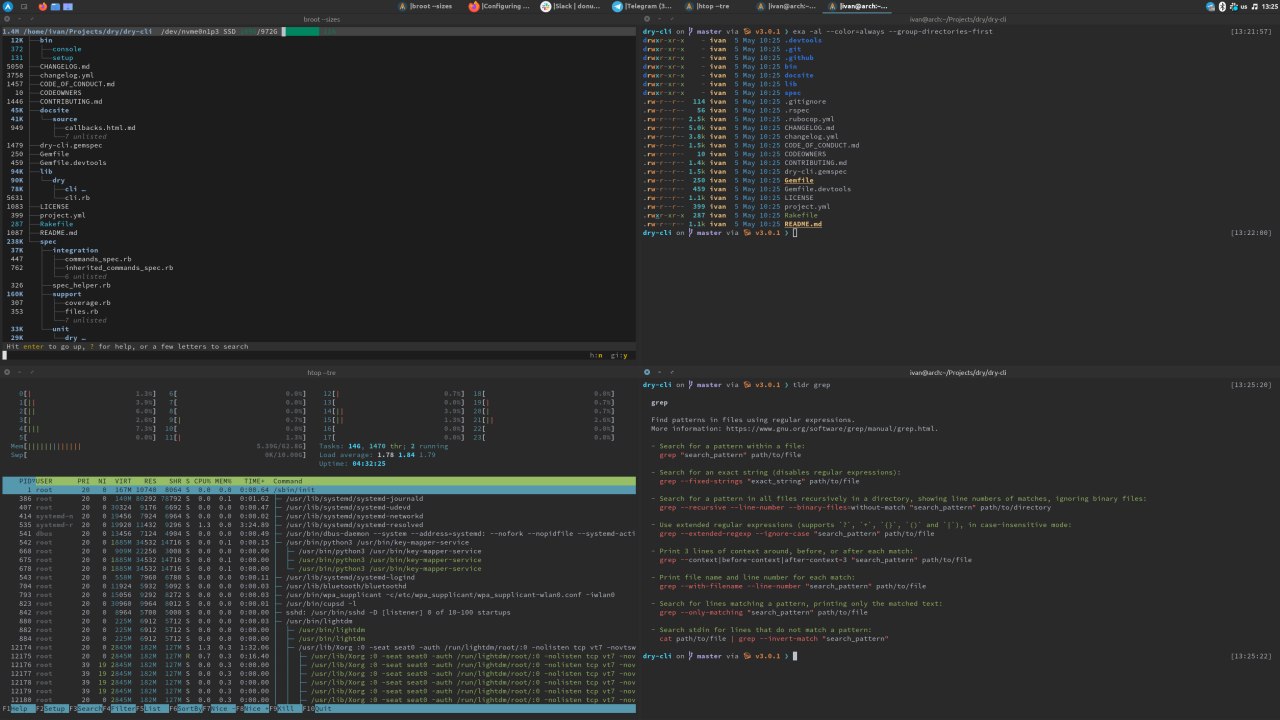Select 'coverage.rb' in the broot tree

[x=88, y=303]
